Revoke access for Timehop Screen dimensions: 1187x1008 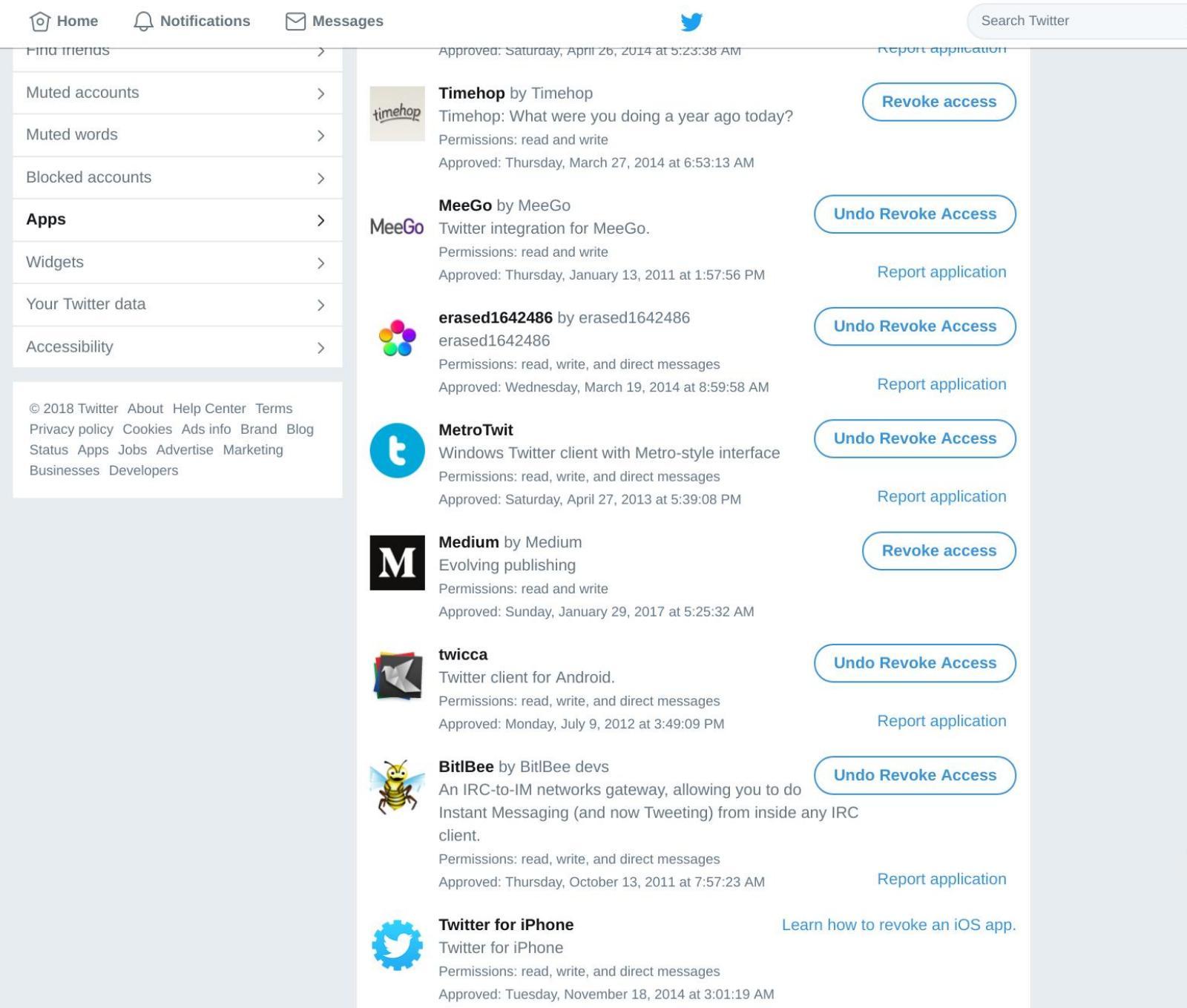[938, 102]
